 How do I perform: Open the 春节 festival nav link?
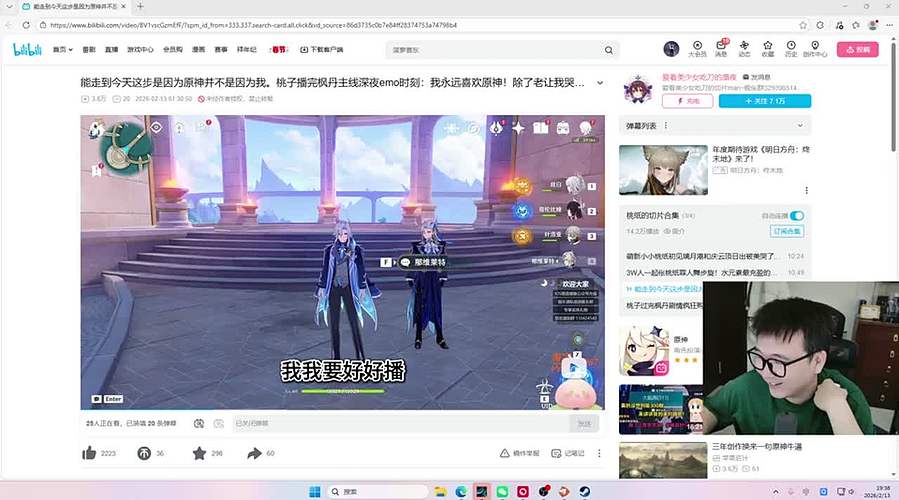pyautogui.click(x=278, y=50)
